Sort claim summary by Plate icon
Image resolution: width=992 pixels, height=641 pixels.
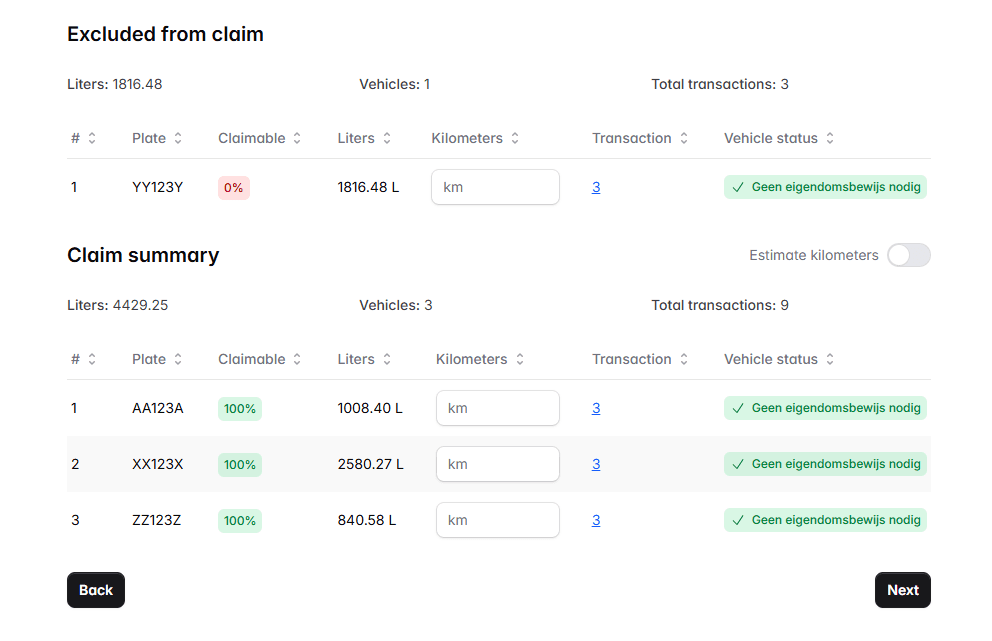coord(178,360)
